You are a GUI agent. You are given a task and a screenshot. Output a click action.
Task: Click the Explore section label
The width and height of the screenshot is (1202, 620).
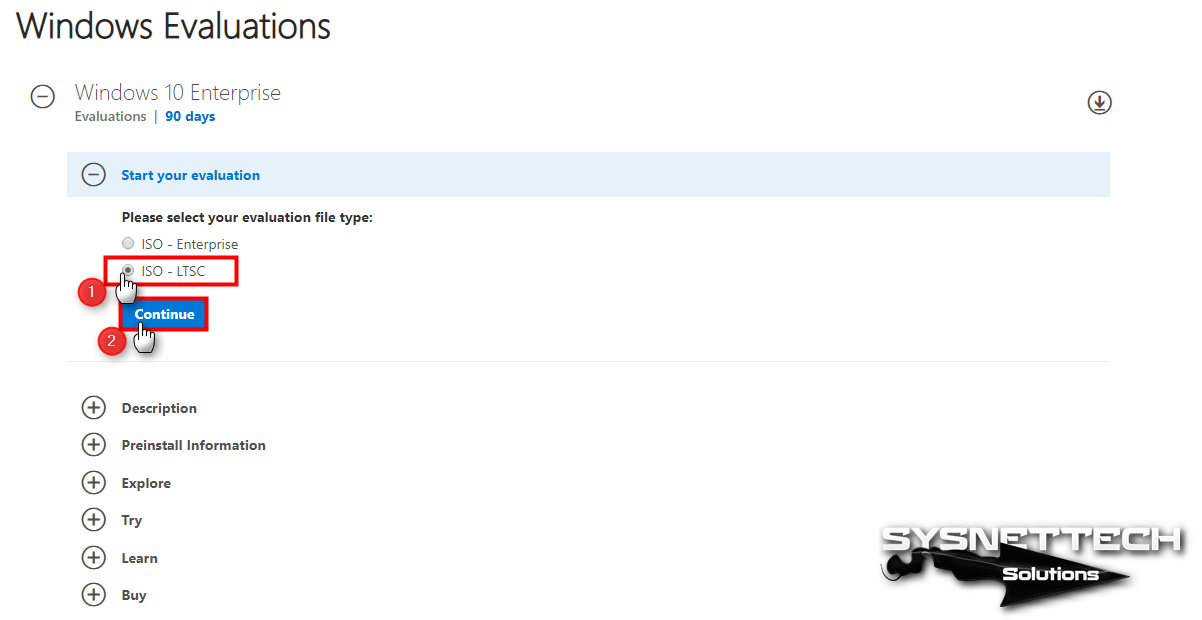146,483
